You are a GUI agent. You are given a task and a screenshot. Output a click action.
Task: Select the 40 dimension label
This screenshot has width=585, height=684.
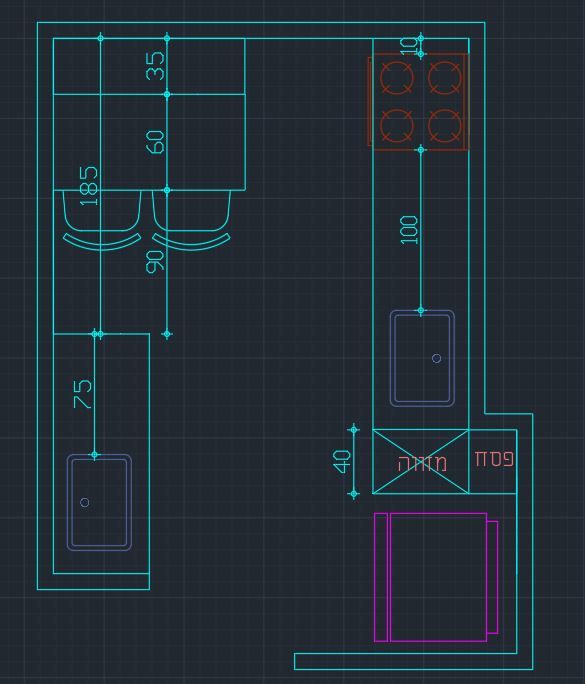pyautogui.click(x=341, y=462)
